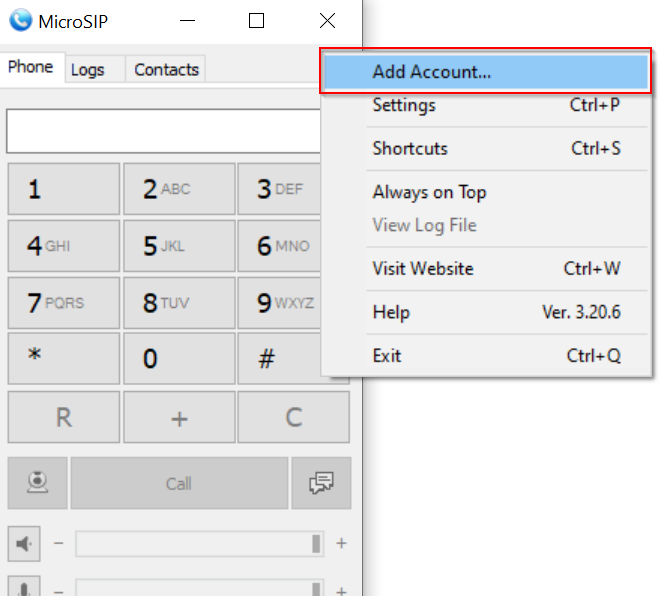Toggle Always on Top option
Screen dimensions: 659x596
(485, 193)
